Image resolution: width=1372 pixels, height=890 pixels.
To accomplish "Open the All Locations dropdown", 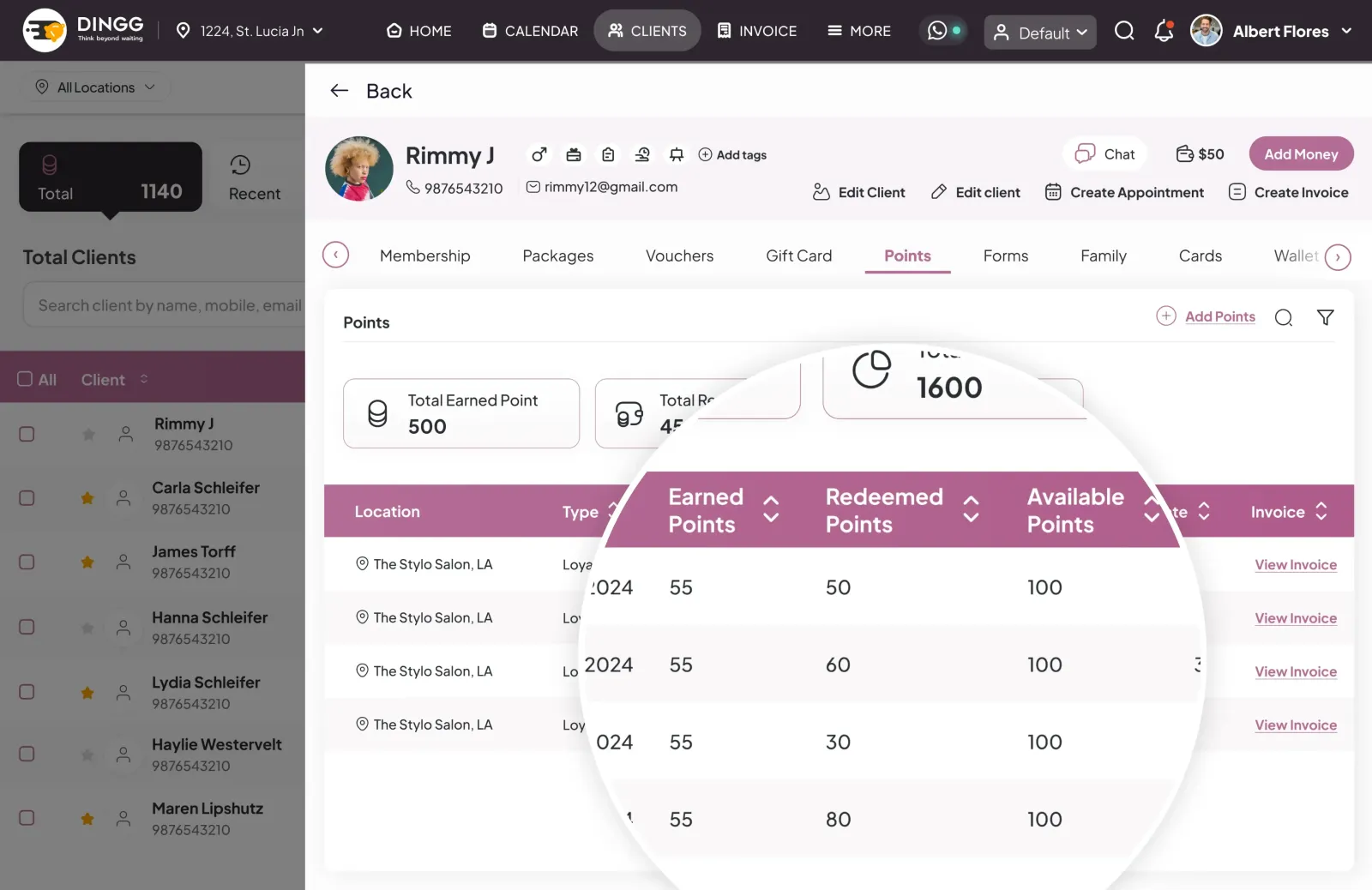I will click(x=95, y=87).
